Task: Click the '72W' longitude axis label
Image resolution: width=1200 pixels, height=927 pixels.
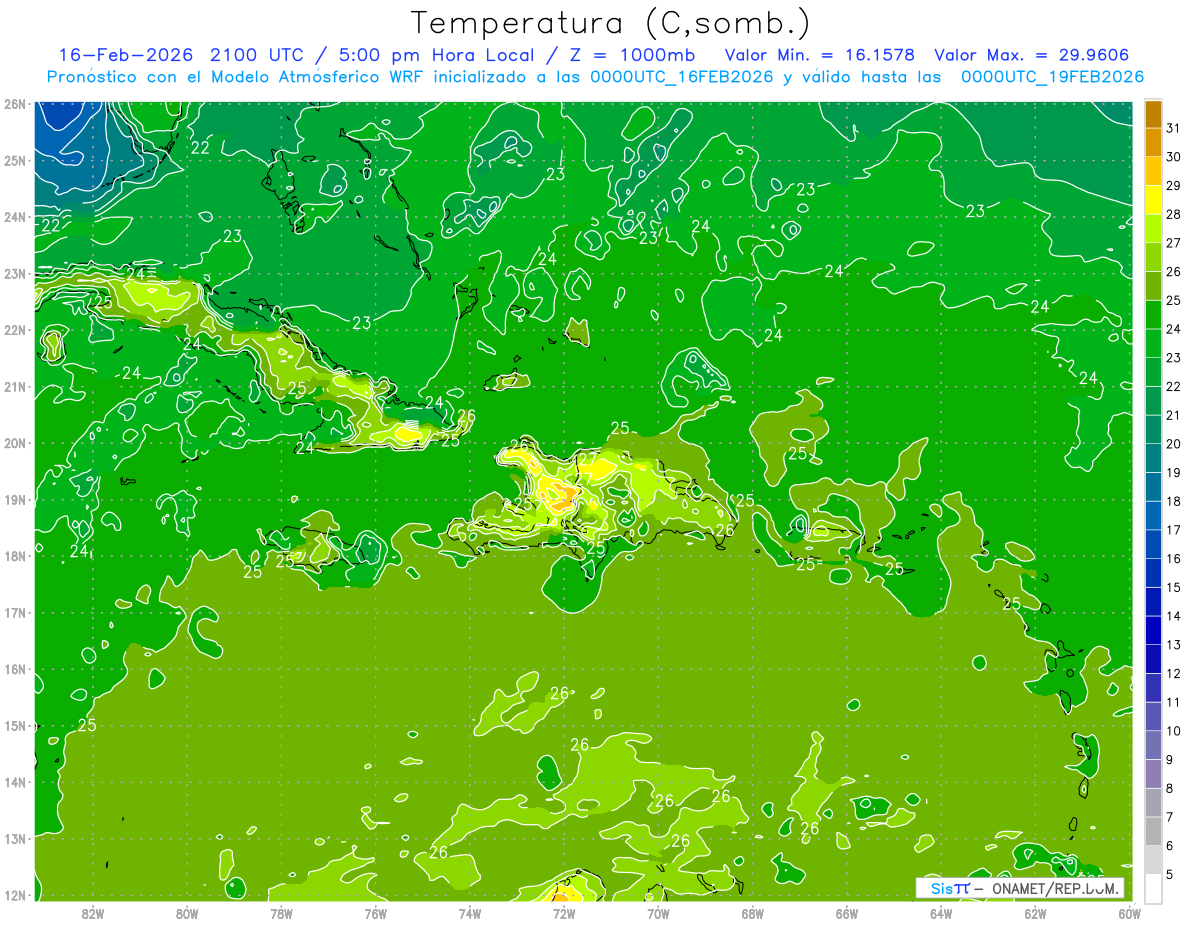Action: pyautogui.click(x=564, y=912)
